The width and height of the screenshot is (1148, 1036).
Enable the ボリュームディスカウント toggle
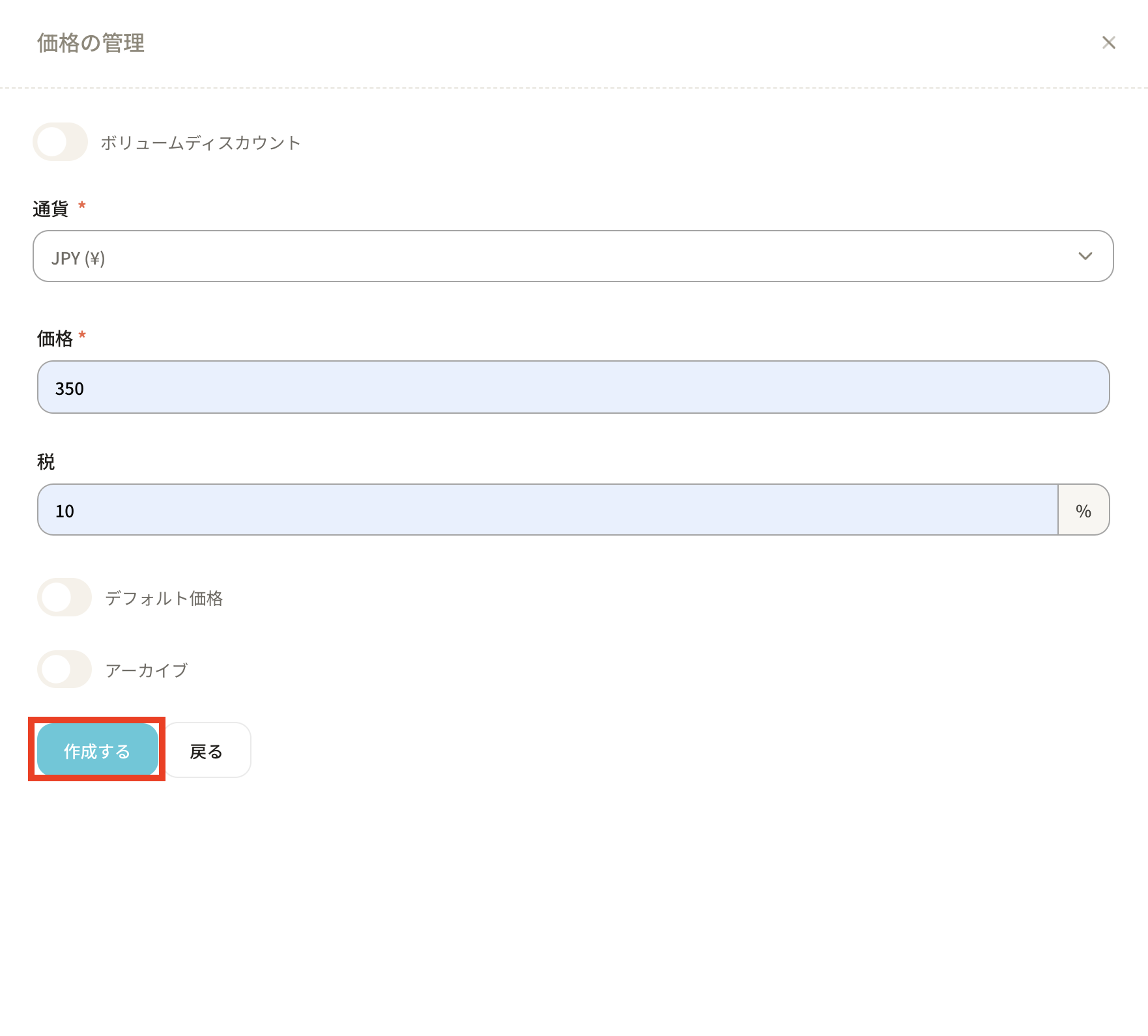click(x=61, y=142)
